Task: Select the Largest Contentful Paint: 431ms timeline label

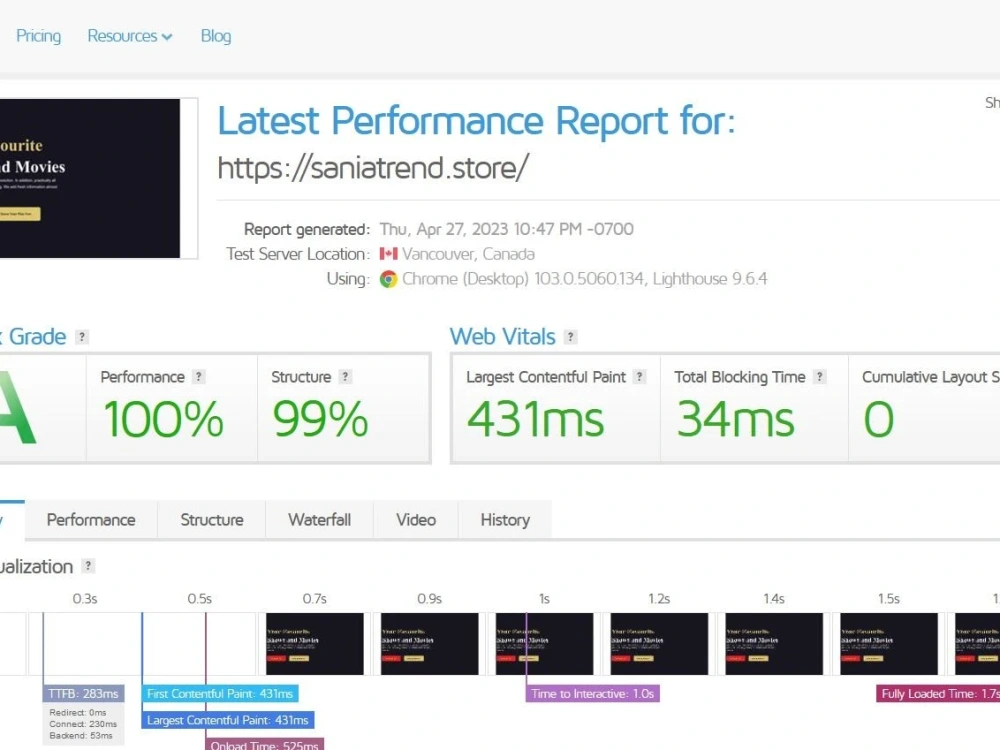Action: pyautogui.click(x=228, y=720)
